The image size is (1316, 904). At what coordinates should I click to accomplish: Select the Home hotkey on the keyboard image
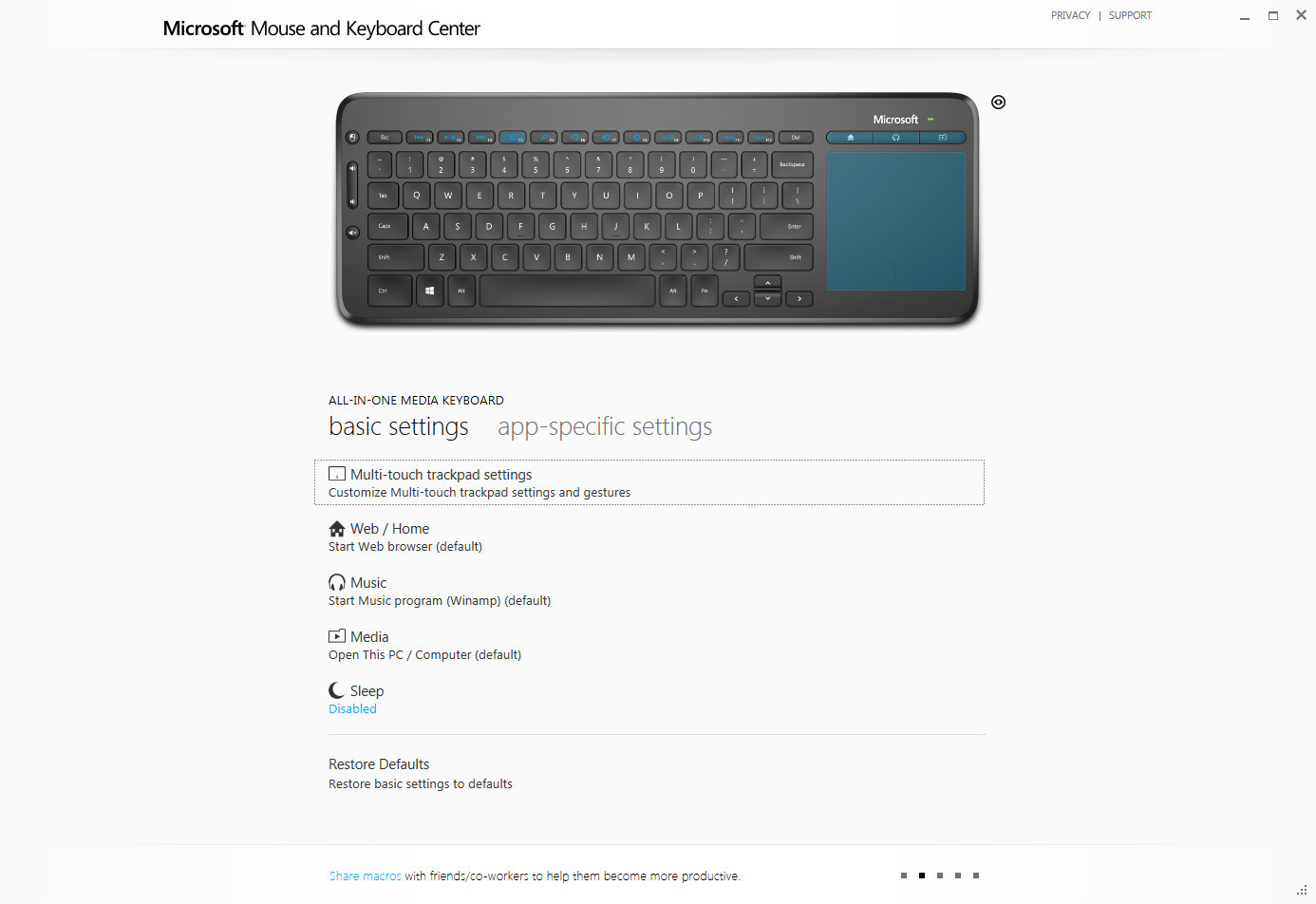[850, 138]
